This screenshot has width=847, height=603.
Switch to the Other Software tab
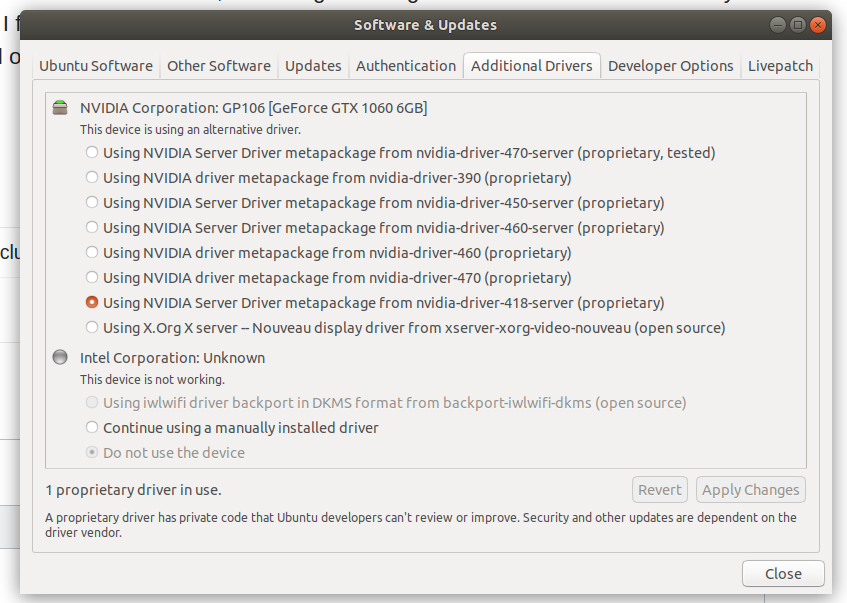coord(219,66)
